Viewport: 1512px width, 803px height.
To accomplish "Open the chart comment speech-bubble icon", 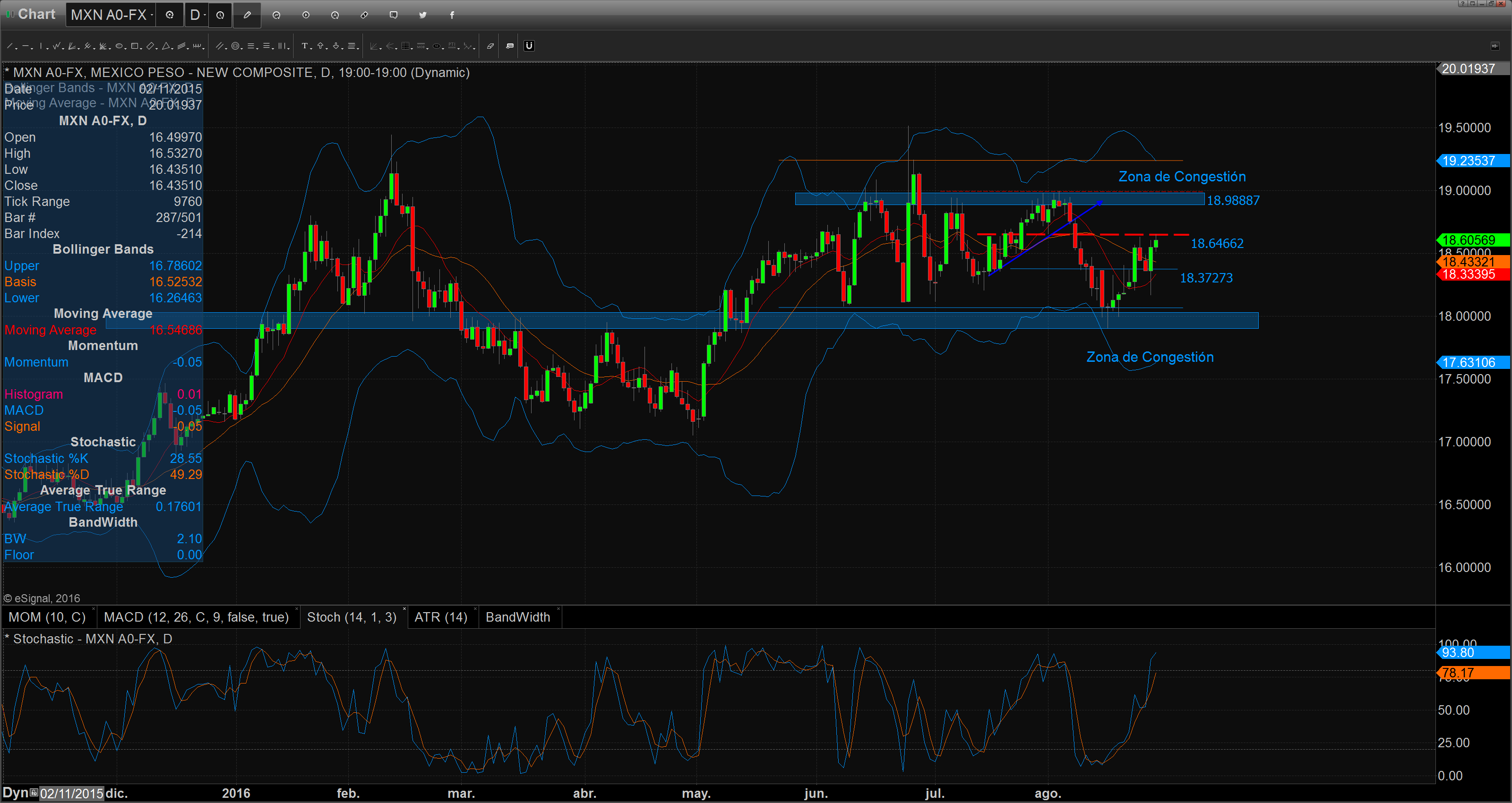I will pyautogui.click(x=393, y=15).
